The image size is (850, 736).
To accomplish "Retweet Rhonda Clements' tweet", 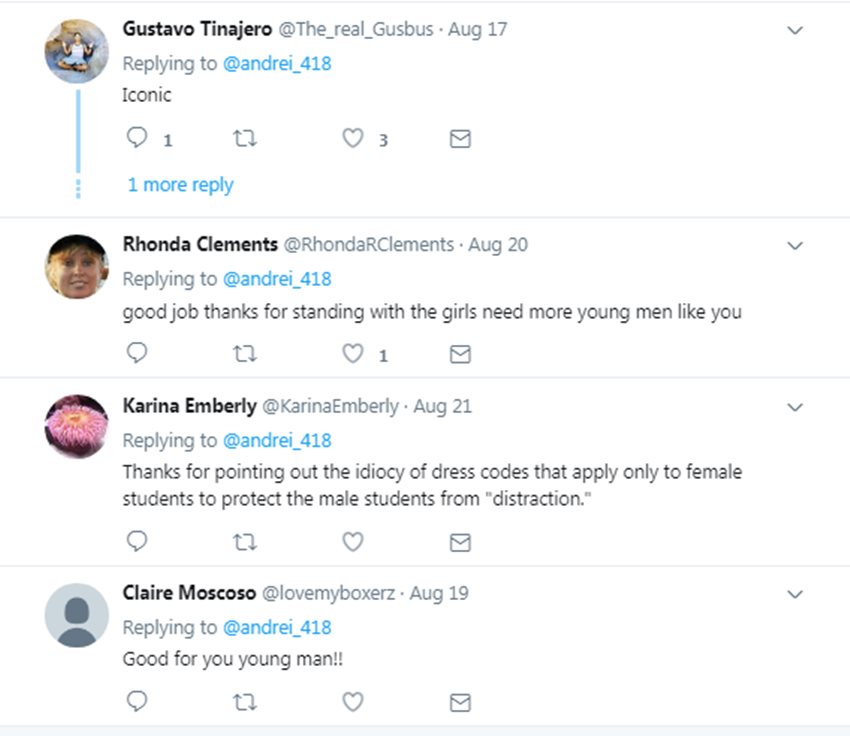I will pos(244,353).
